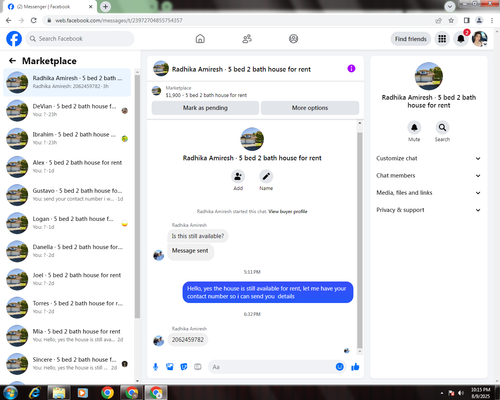Viewport: 500px width, 400px height.
Task: Add people to the chat
Action: (238, 176)
